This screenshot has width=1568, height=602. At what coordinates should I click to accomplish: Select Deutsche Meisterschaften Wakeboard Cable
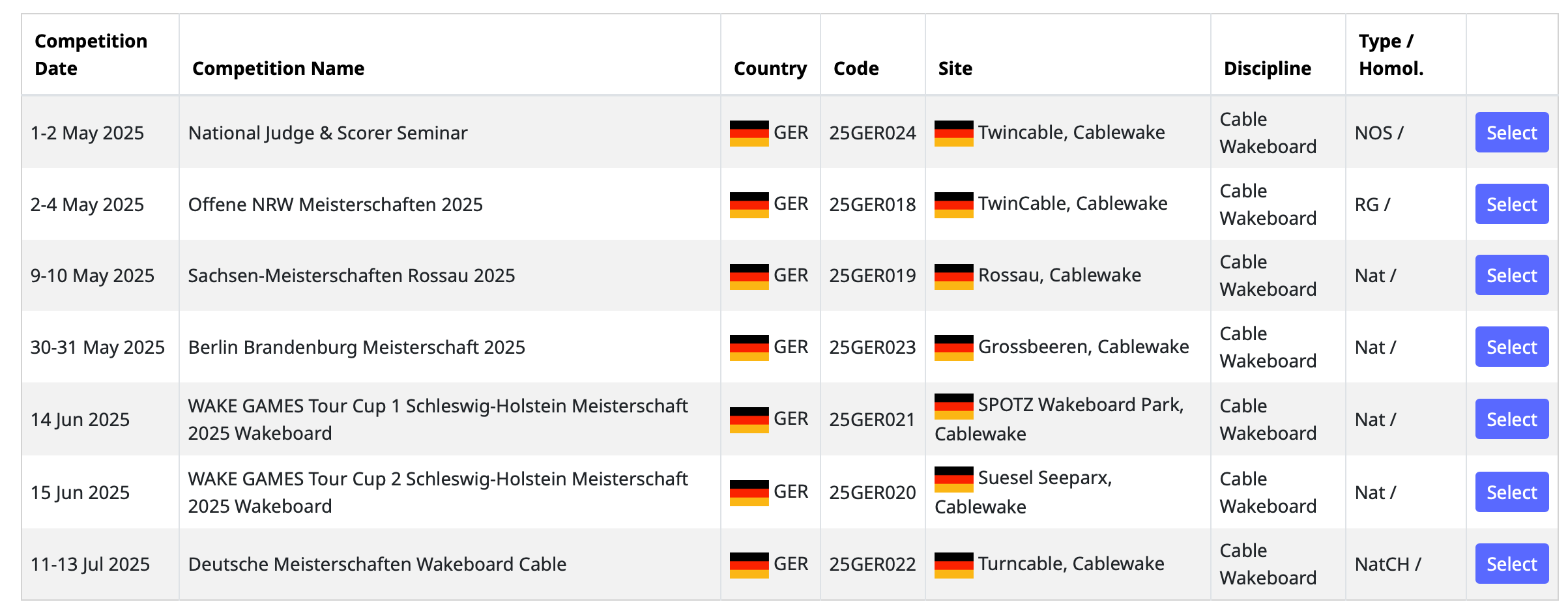(1511, 564)
